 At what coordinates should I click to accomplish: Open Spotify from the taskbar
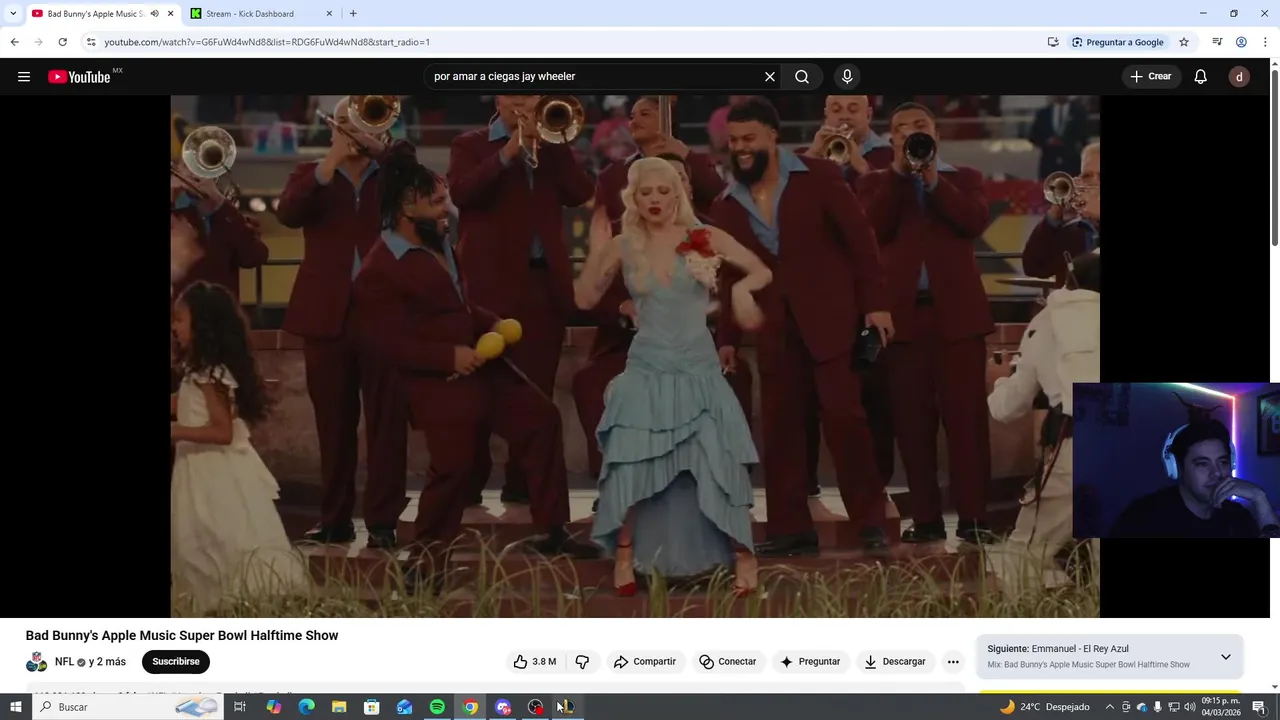(x=437, y=707)
